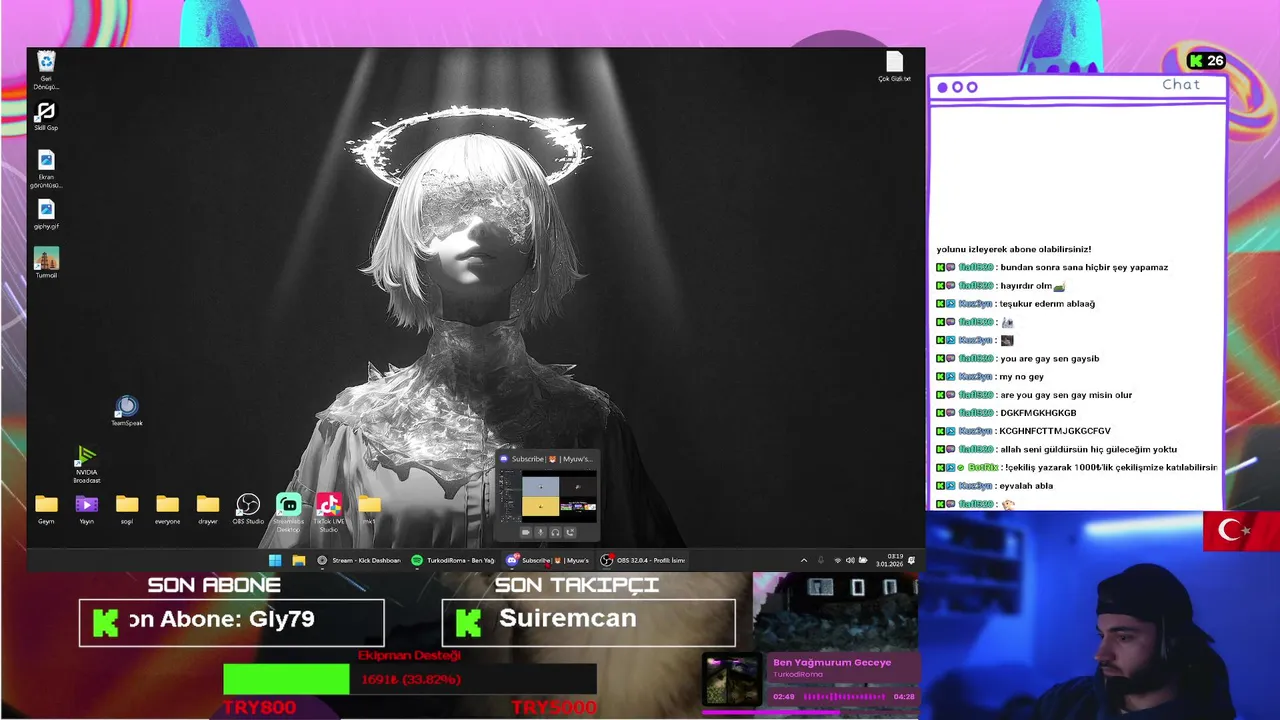Open the Windows Start menu
Viewport: 1280px width, 720px height.
pos(275,560)
